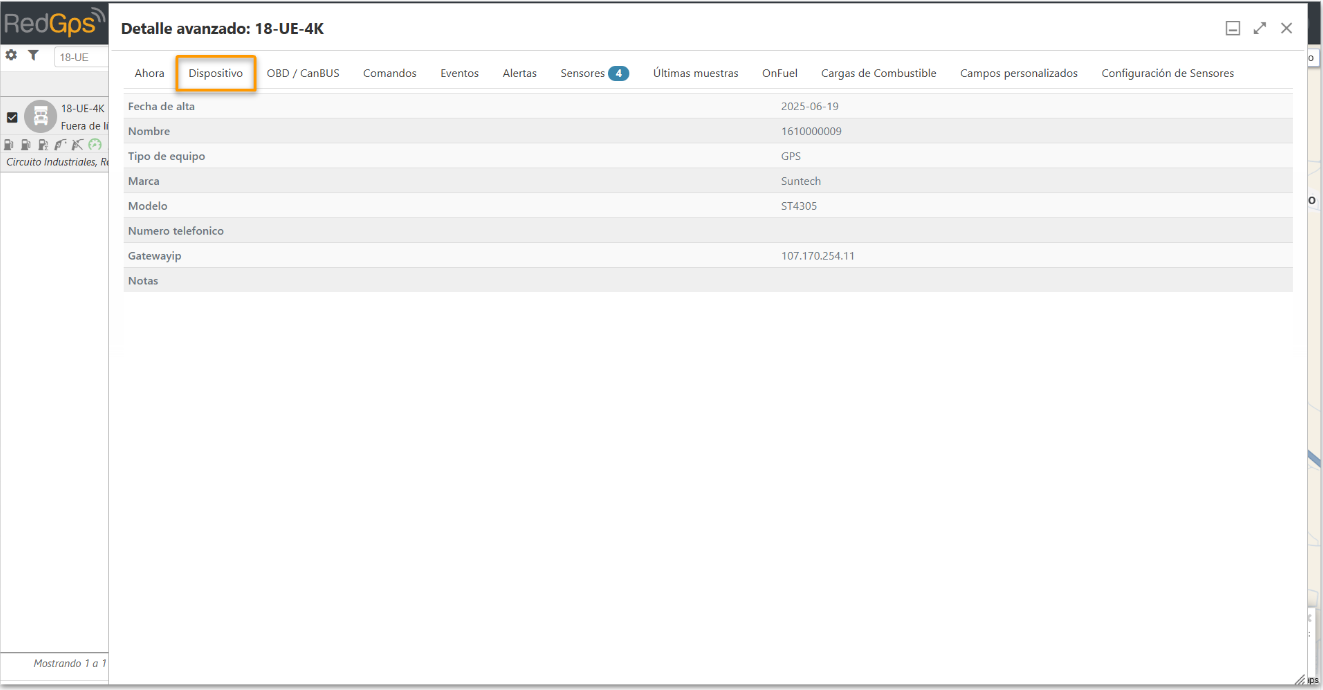The image size is (1323, 690).
Task: Open the Cargas de Combustible tab
Action: [879, 73]
